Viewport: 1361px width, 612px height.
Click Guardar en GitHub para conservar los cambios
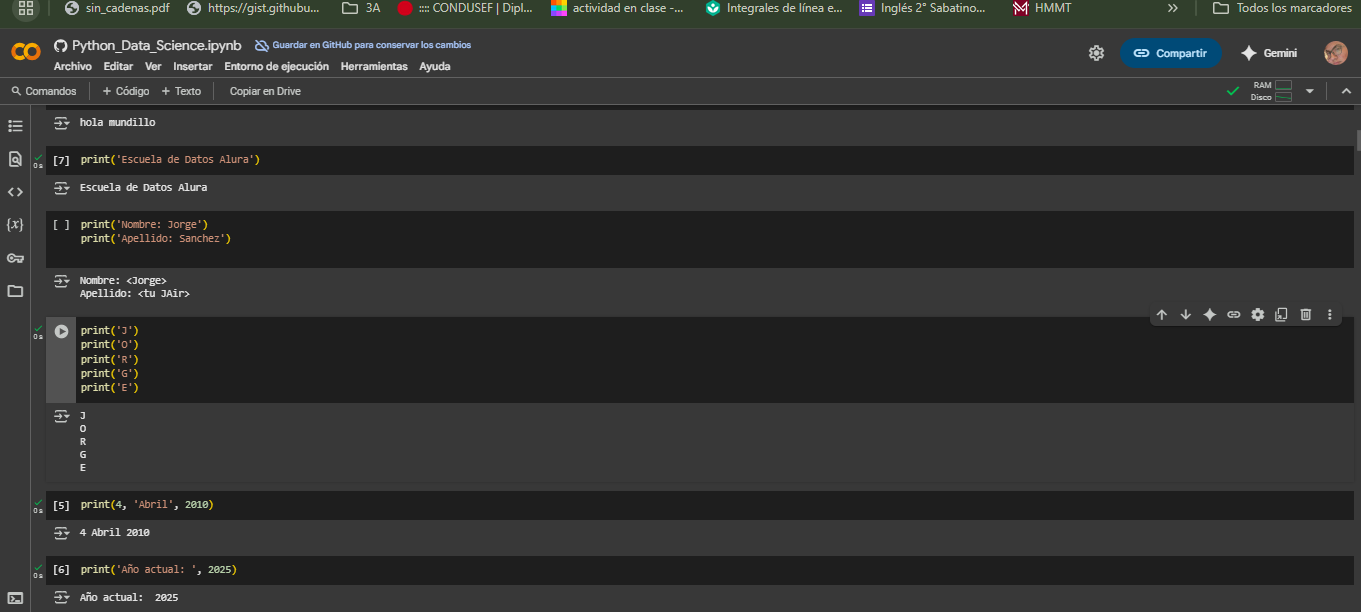pos(363,45)
